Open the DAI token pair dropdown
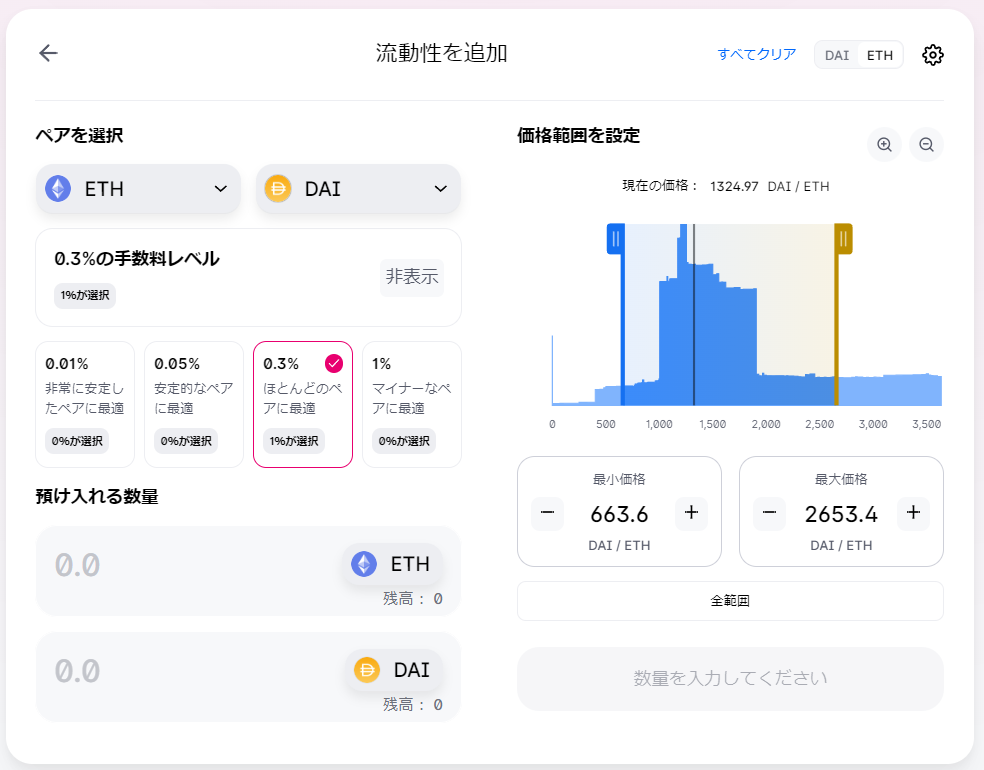Viewport: 984px width, 770px height. pyautogui.click(x=358, y=189)
